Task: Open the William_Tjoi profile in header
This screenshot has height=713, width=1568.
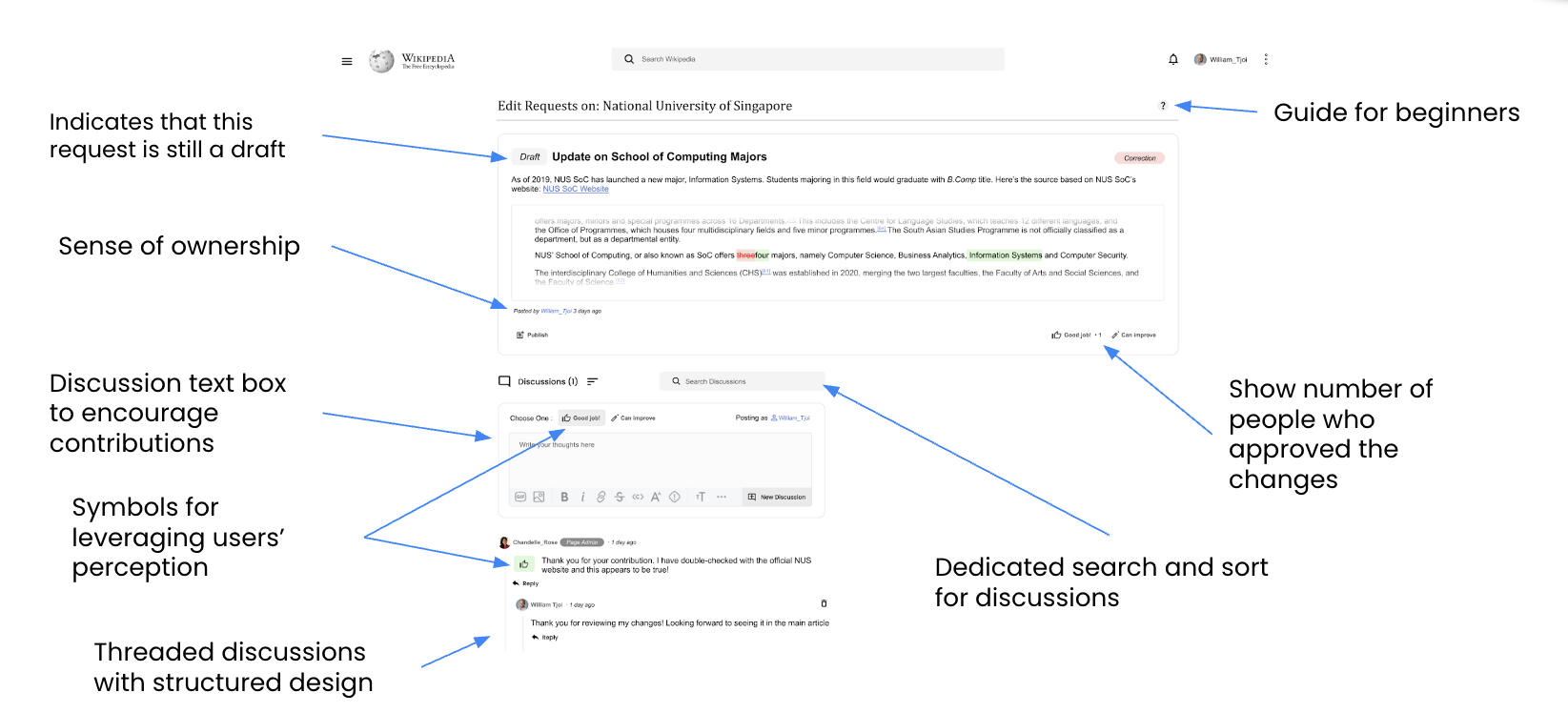Action: click(1221, 59)
